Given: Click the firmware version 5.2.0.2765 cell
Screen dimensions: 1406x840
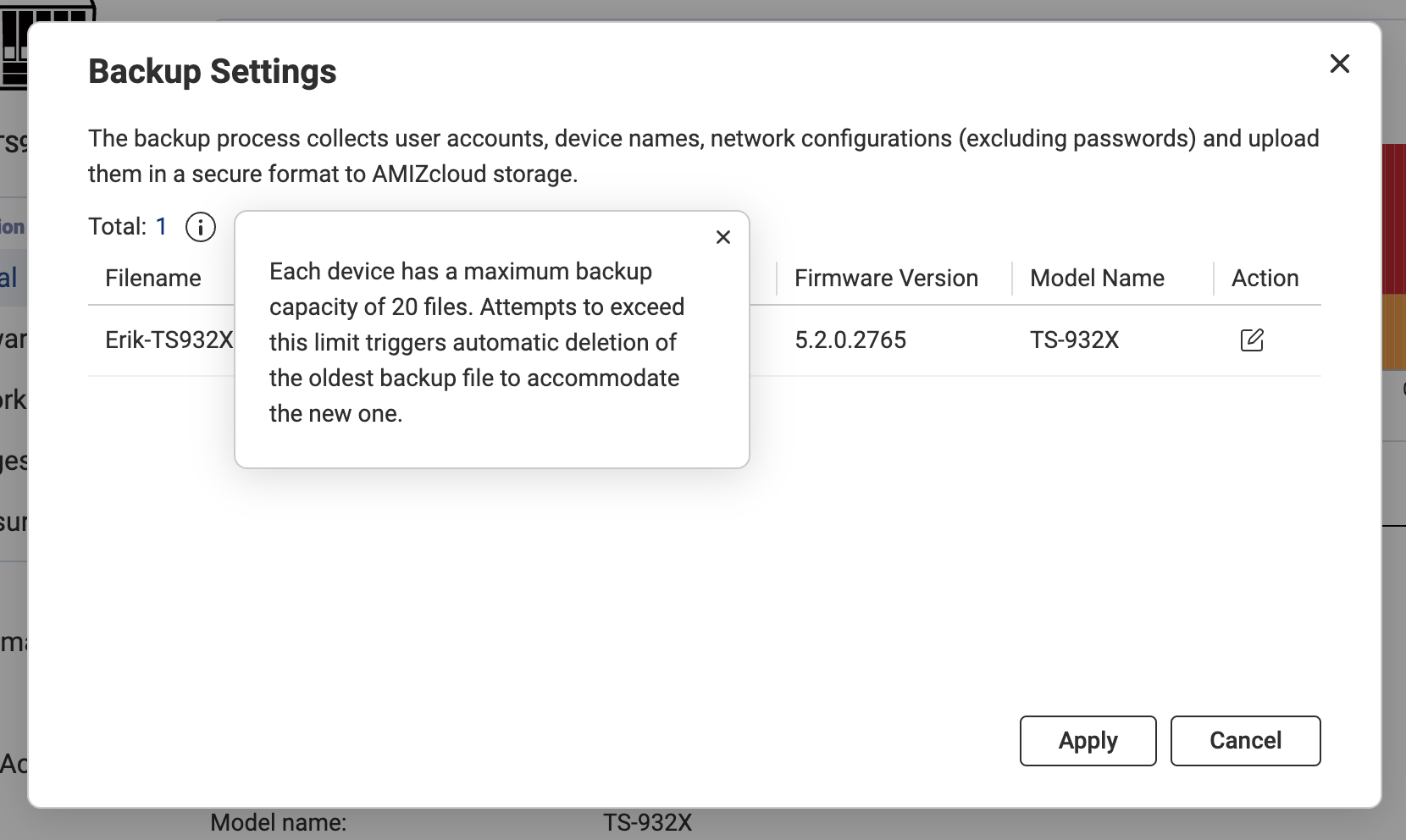Looking at the screenshot, I should (850, 340).
